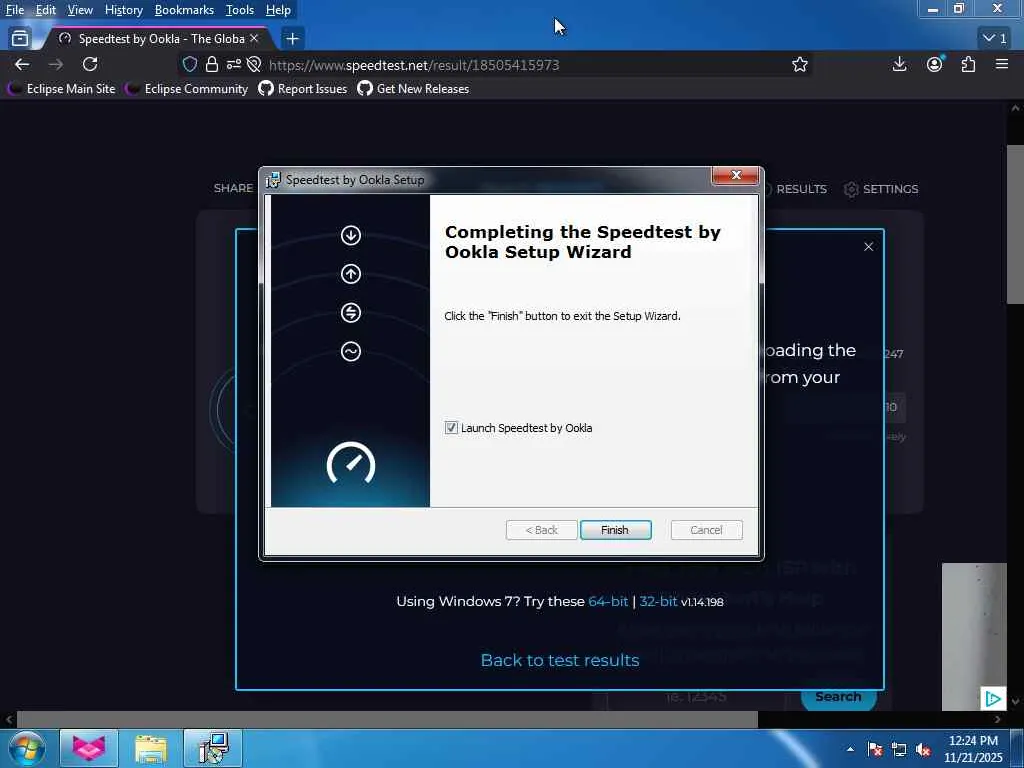Go back with the browser back arrow
Image resolution: width=1024 pixels, height=768 pixels.
[x=22, y=64]
